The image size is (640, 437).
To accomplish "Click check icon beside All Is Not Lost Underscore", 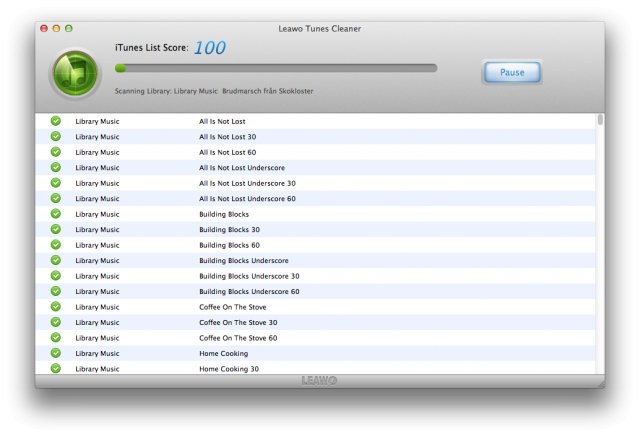I will pos(56,168).
